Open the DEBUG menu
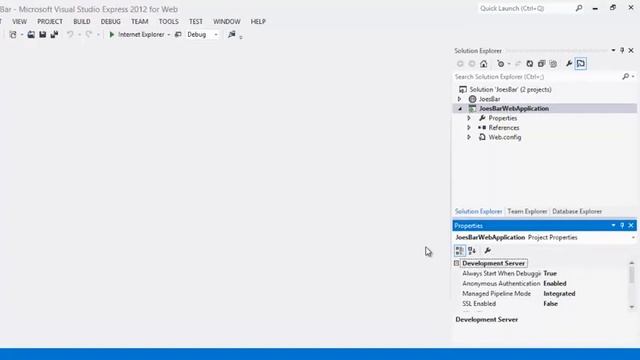Screen dimensions: 640x360 [x=111, y=22]
